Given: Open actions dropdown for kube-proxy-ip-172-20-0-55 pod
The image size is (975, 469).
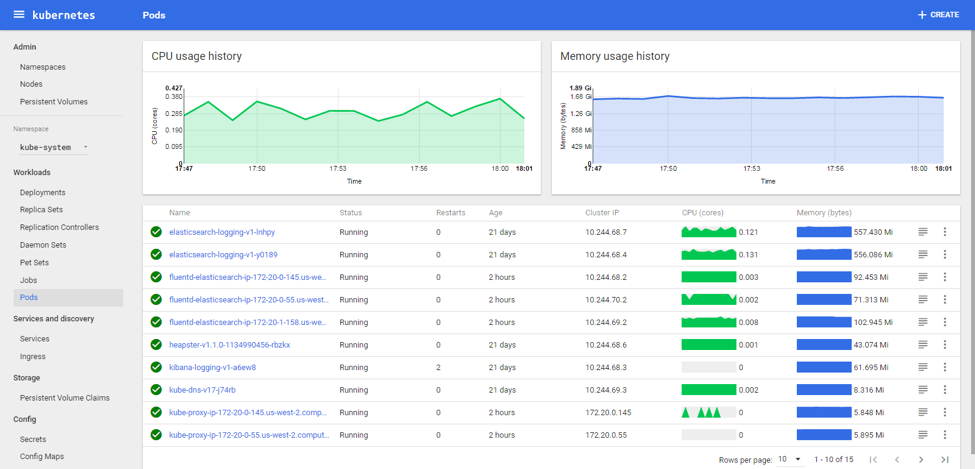Looking at the screenshot, I should point(944,435).
